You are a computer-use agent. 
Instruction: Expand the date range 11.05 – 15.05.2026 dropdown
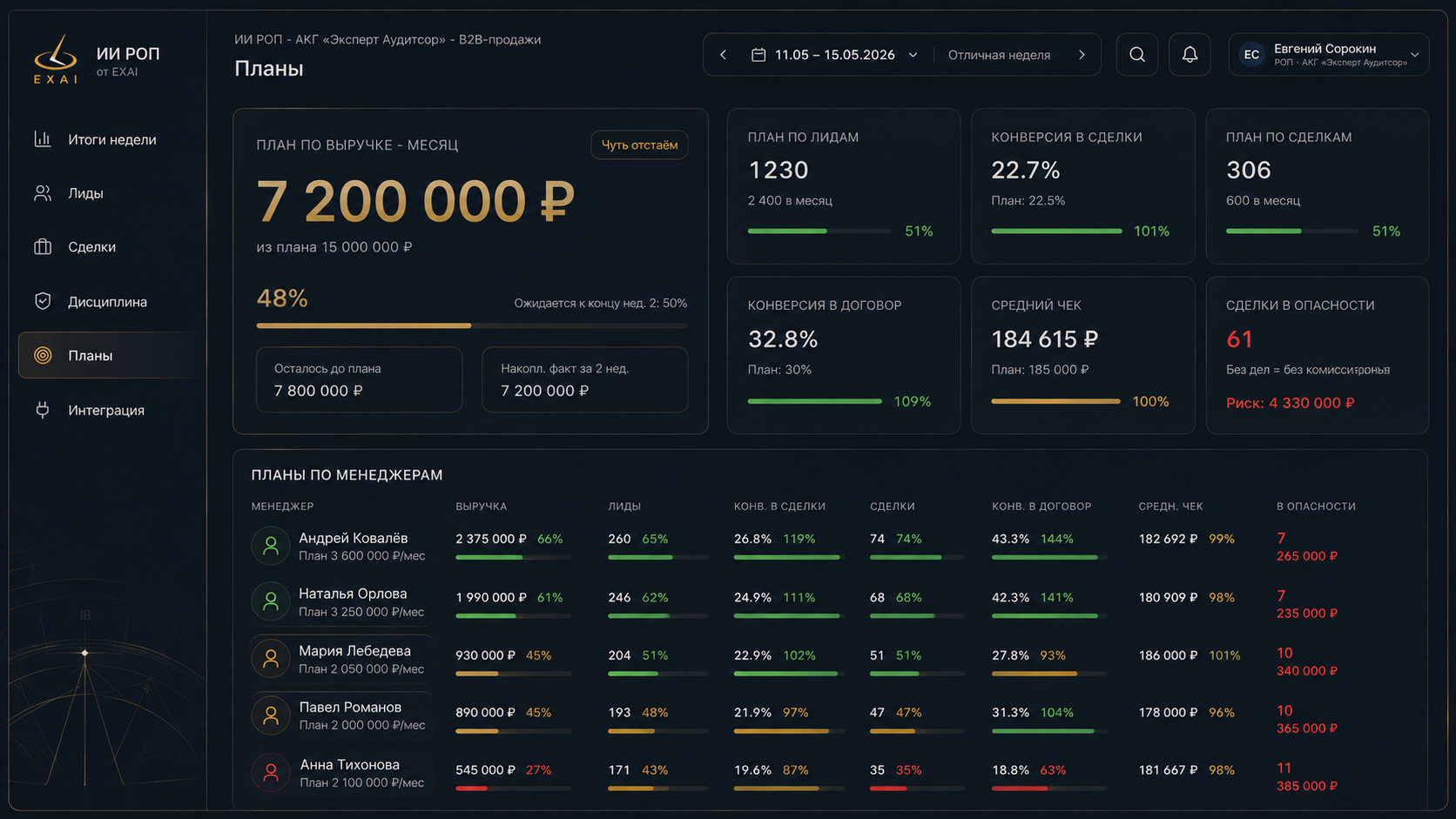point(834,55)
